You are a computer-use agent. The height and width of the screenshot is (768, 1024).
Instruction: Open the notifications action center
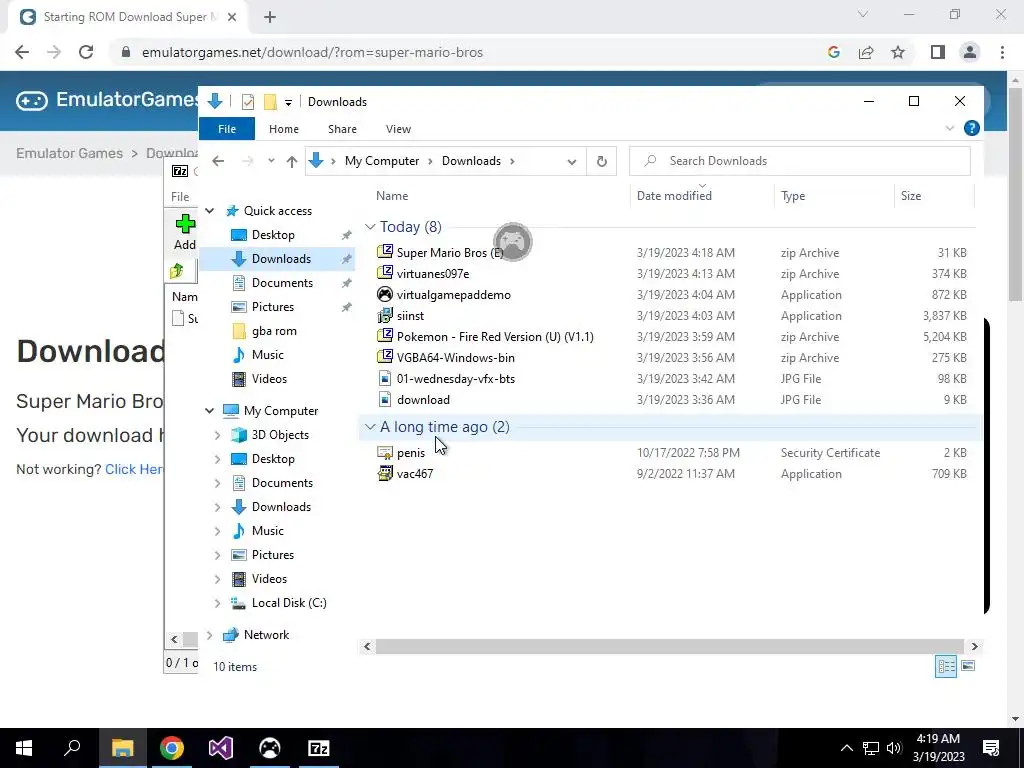[x=991, y=748]
